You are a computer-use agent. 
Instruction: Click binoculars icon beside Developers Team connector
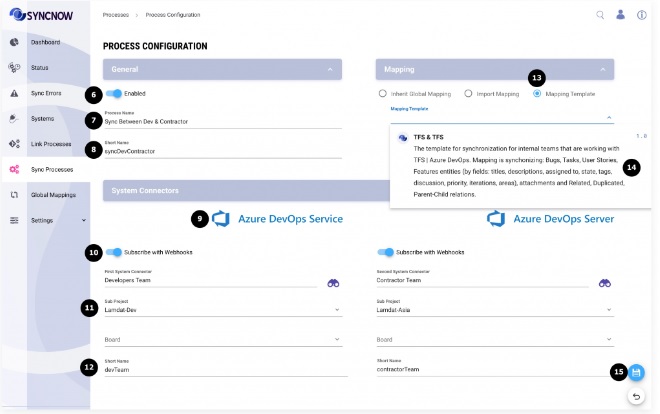click(x=333, y=283)
